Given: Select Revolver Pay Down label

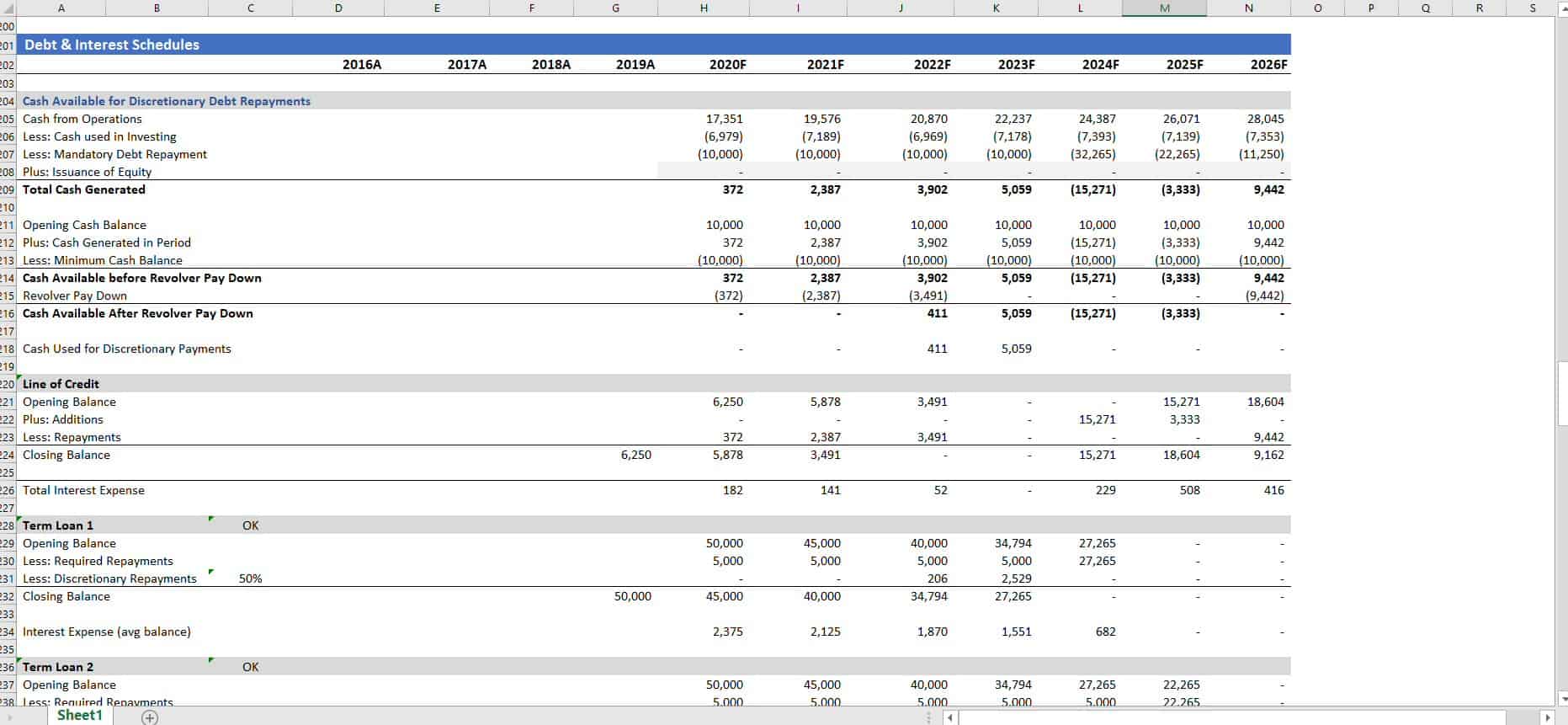Looking at the screenshot, I should [75, 296].
